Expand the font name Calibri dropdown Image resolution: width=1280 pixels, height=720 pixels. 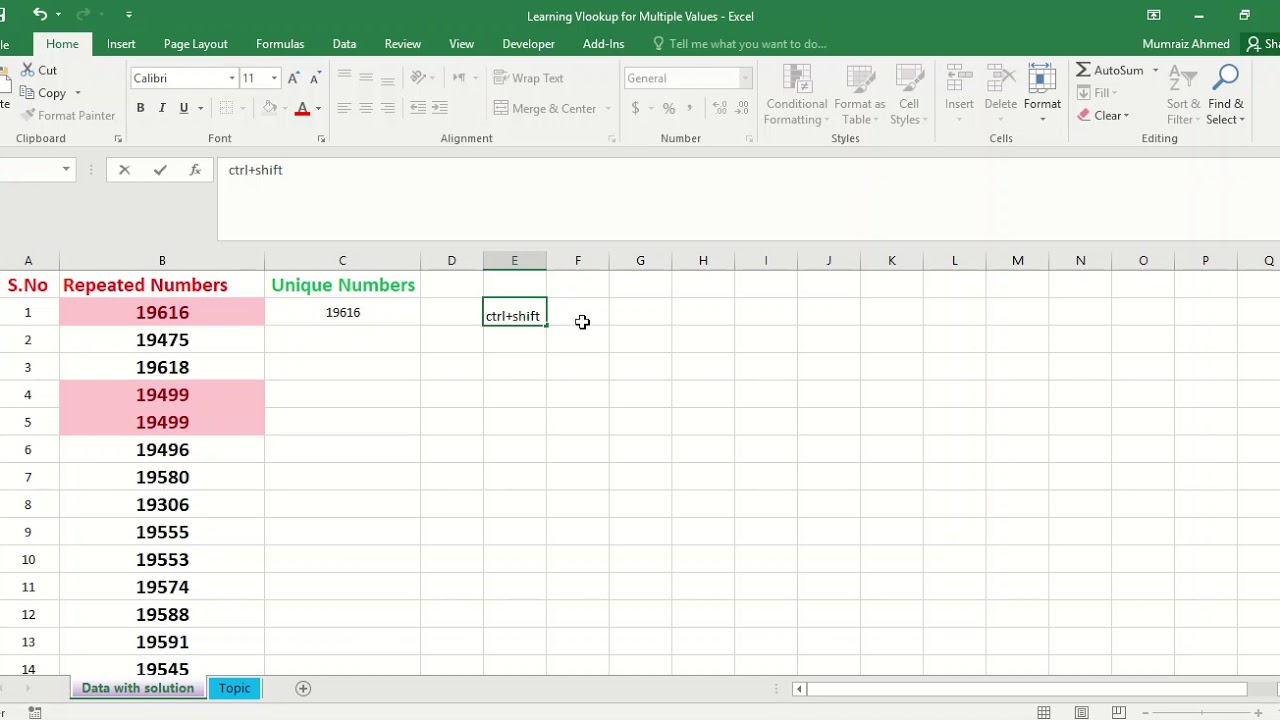point(232,78)
